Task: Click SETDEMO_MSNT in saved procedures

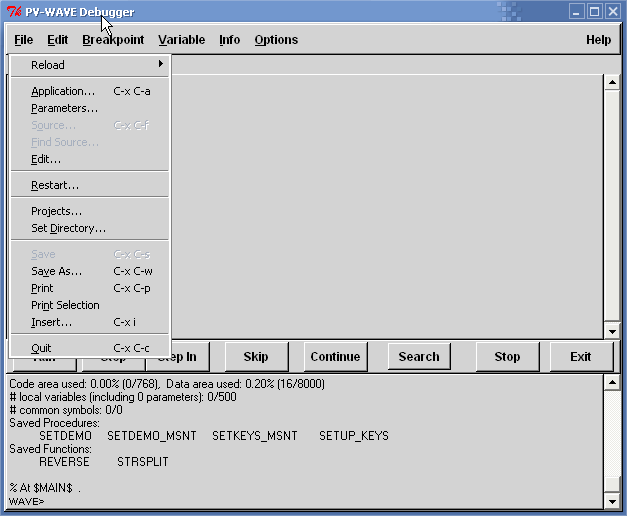Action: (x=152, y=436)
